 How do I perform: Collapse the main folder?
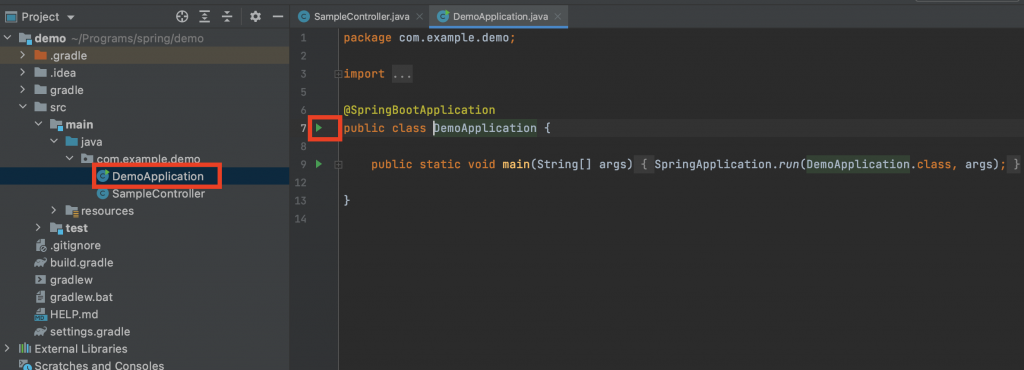(x=39, y=124)
